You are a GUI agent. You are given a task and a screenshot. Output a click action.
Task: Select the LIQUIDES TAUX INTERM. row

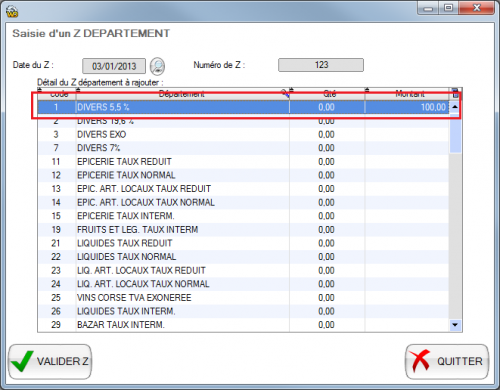pos(243,311)
